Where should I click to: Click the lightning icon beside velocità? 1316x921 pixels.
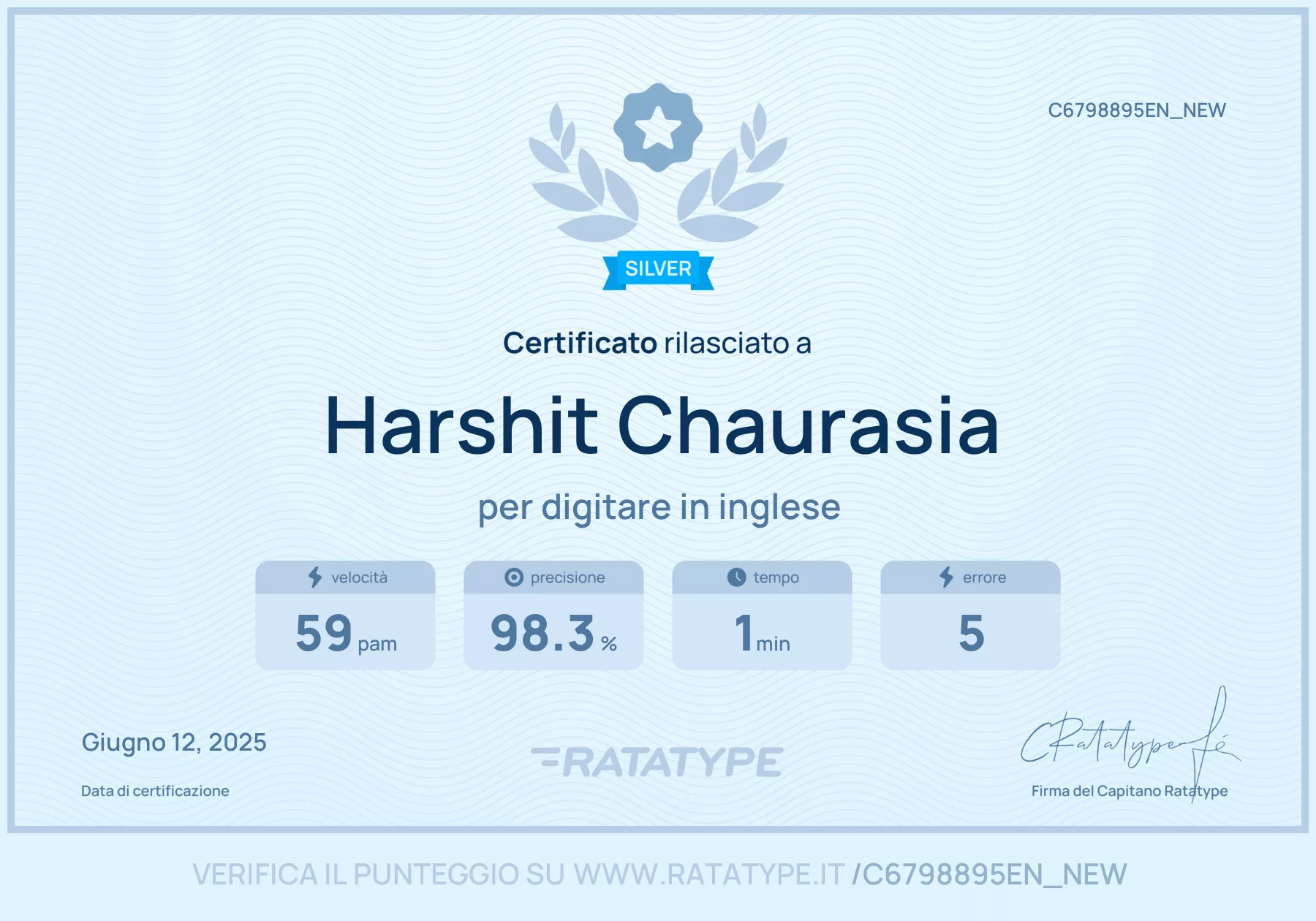pyautogui.click(x=315, y=577)
